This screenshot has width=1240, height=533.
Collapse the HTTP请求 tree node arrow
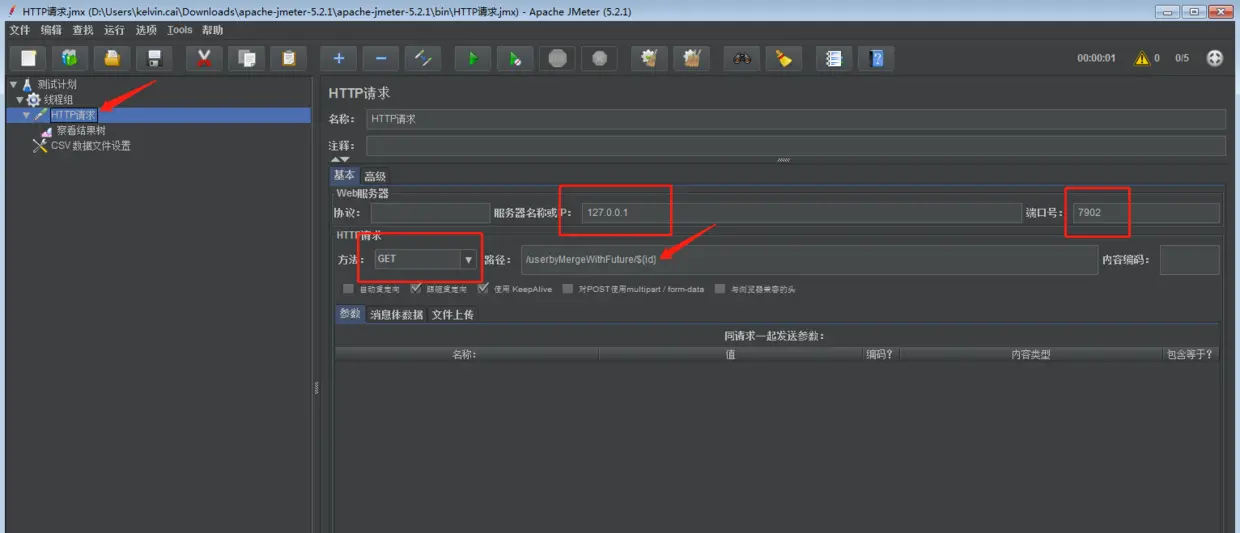27,116
